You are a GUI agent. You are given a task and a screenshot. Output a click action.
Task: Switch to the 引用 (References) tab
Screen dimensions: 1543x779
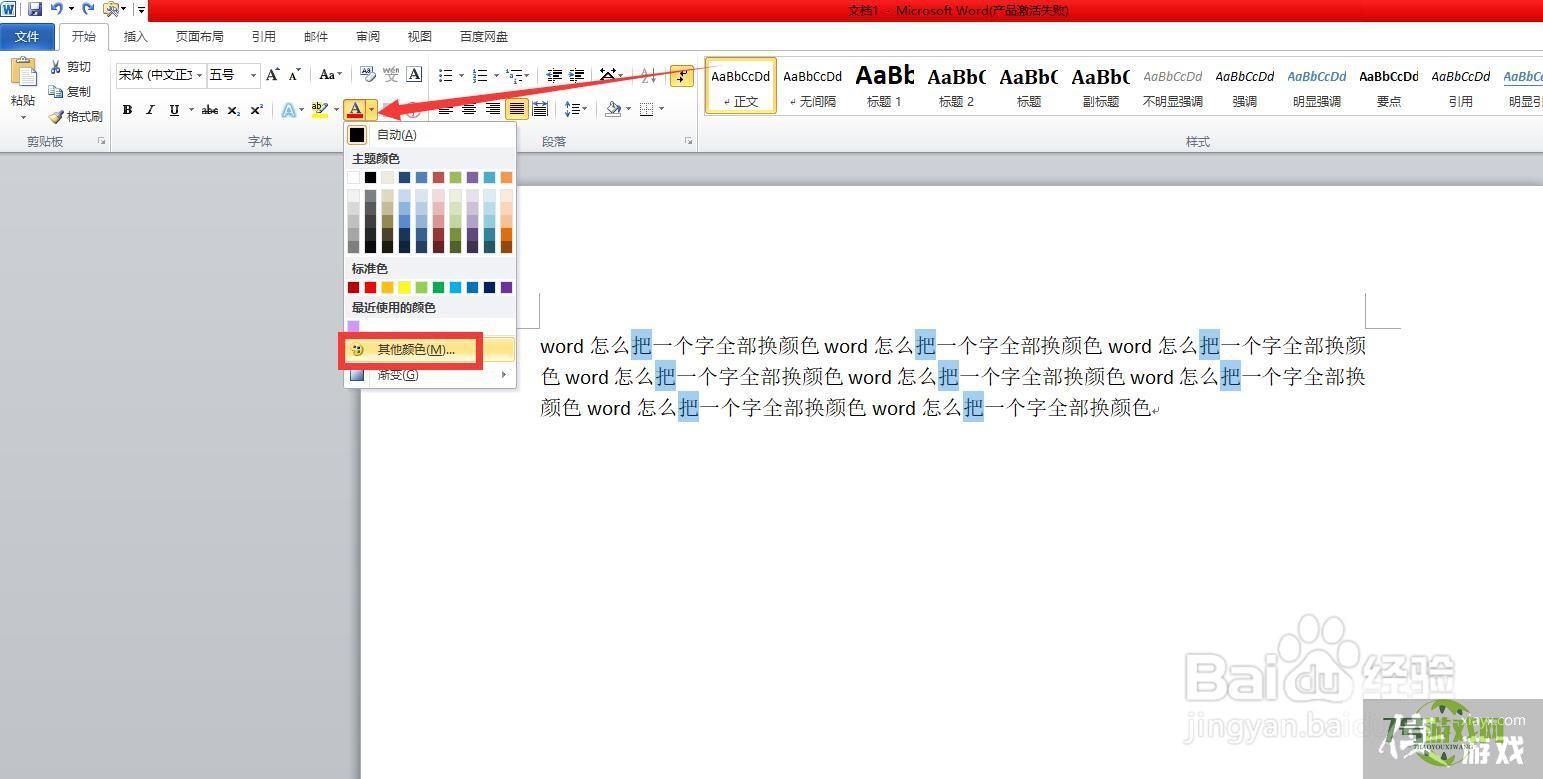click(263, 36)
